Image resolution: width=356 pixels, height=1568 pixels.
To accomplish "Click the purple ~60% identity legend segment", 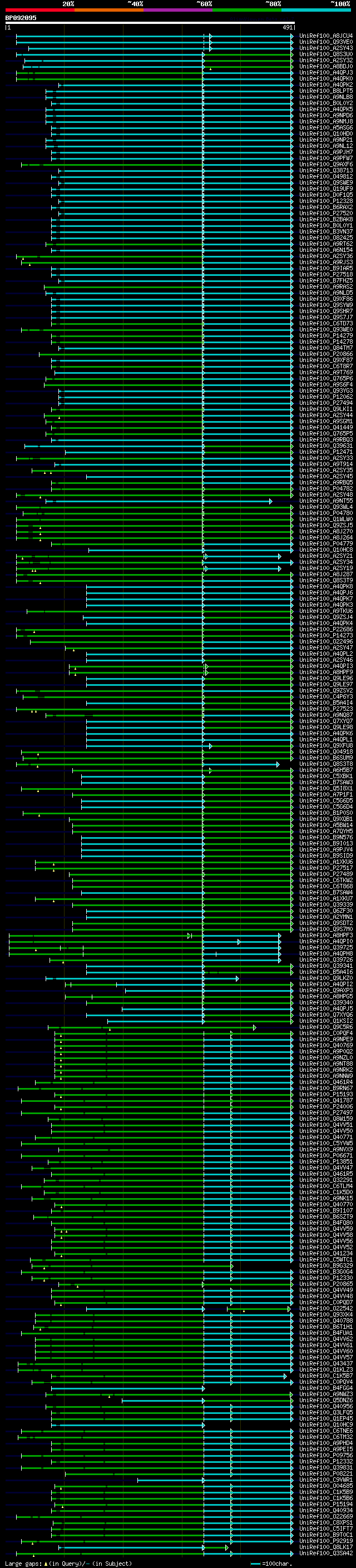I will pos(177,10).
